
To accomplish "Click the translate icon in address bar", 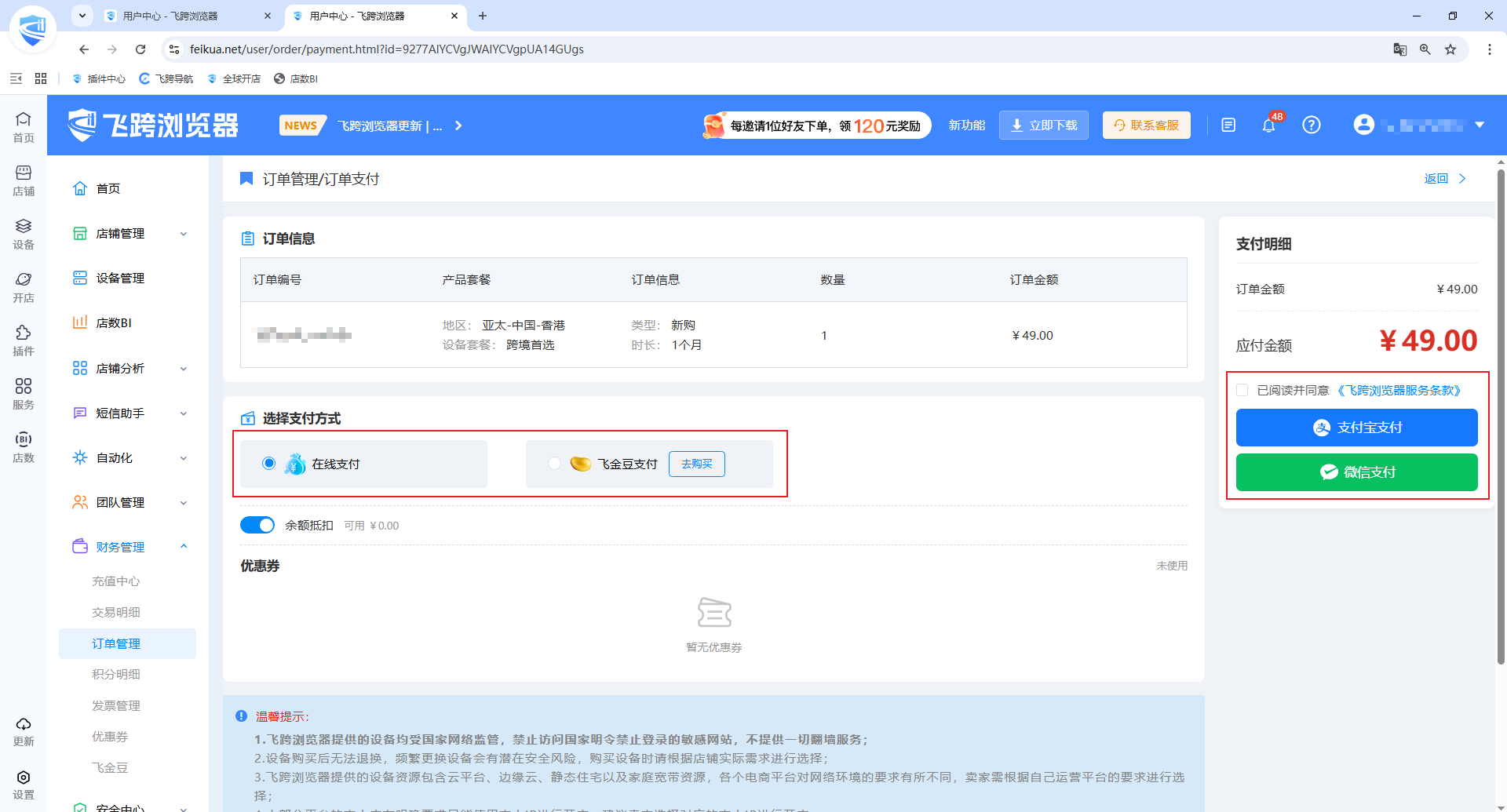I will click(1399, 49).
